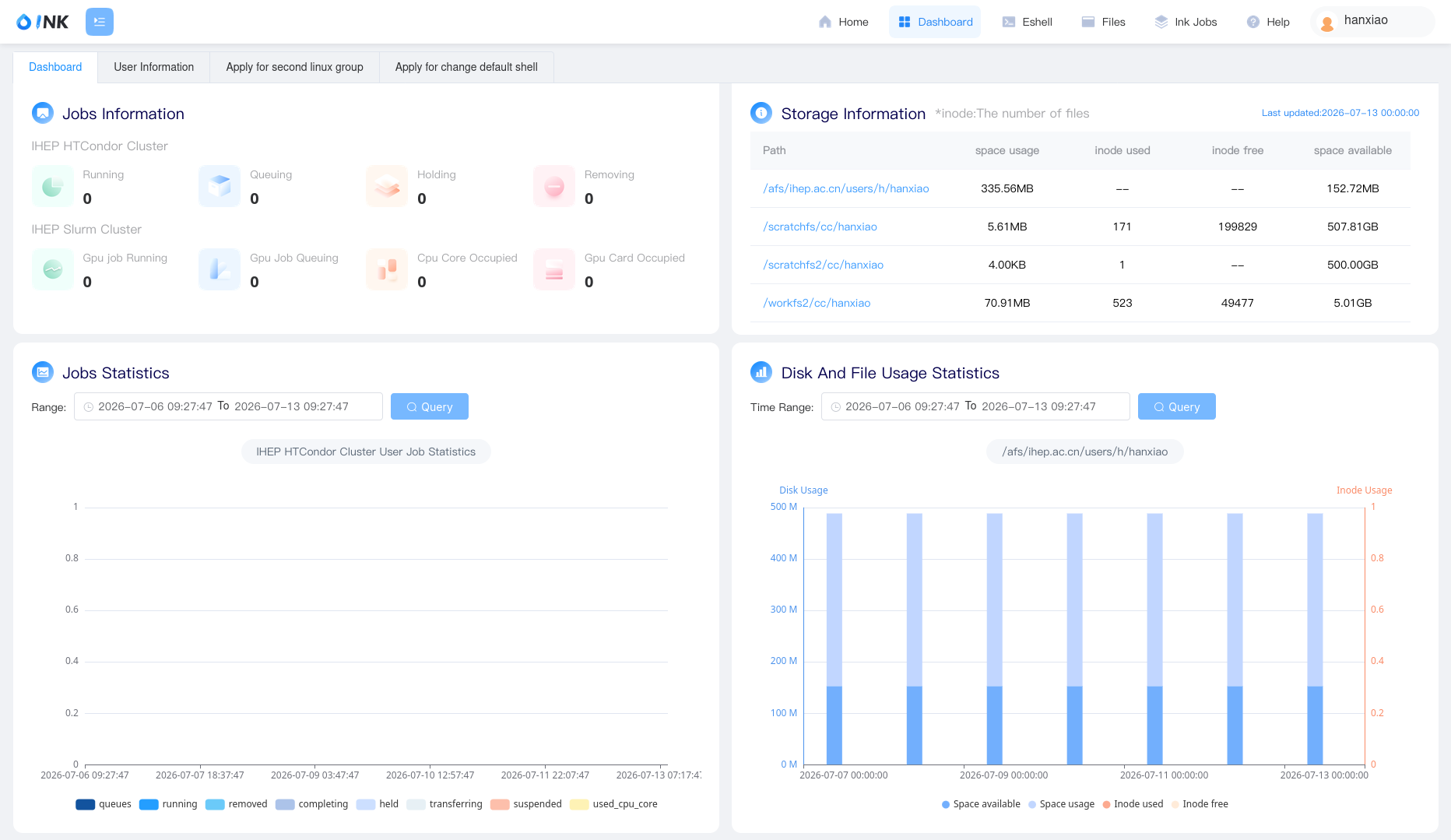Screen dimensions: 1451x840
Task: Click the Query button under Jobs Statistics
Action: [x=430, y=406]
